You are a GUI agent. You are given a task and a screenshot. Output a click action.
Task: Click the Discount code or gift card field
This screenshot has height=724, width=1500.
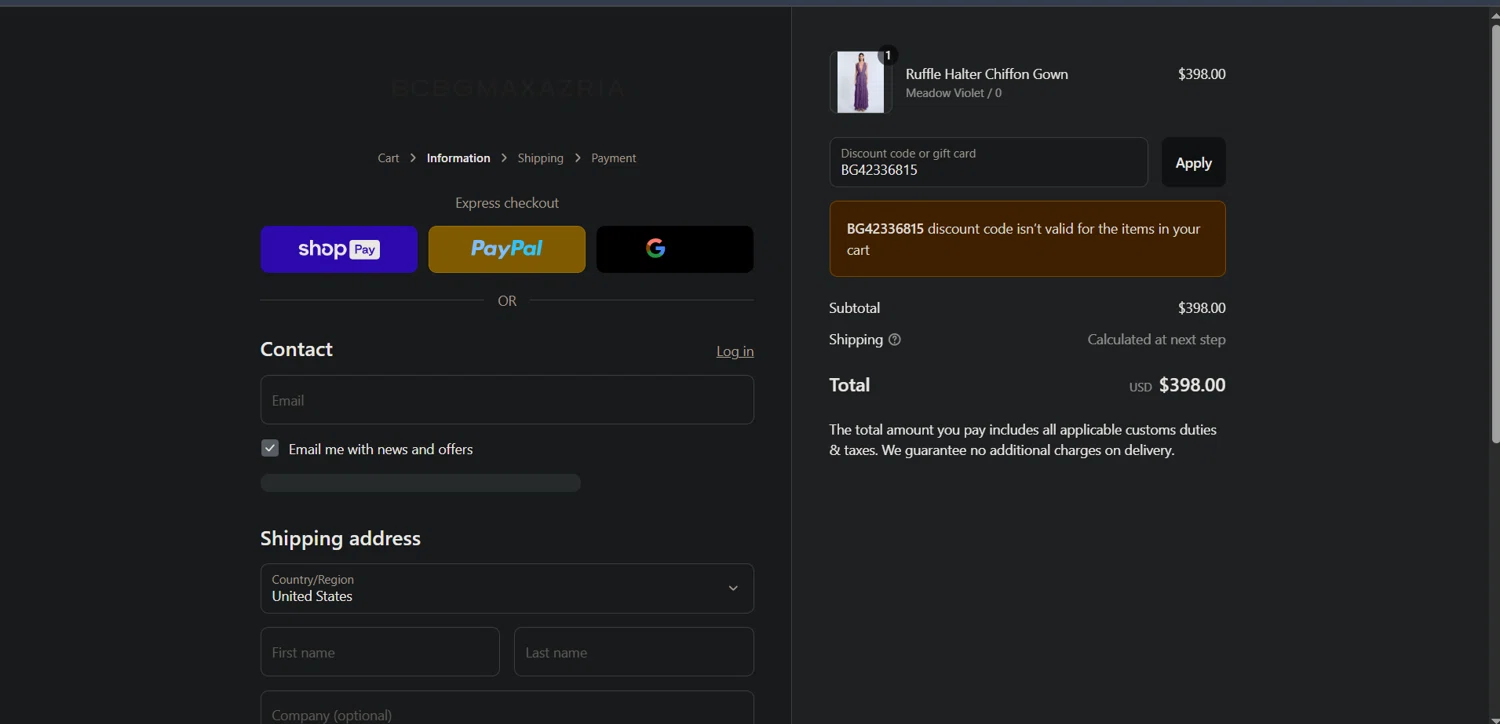tap(988, 163)
